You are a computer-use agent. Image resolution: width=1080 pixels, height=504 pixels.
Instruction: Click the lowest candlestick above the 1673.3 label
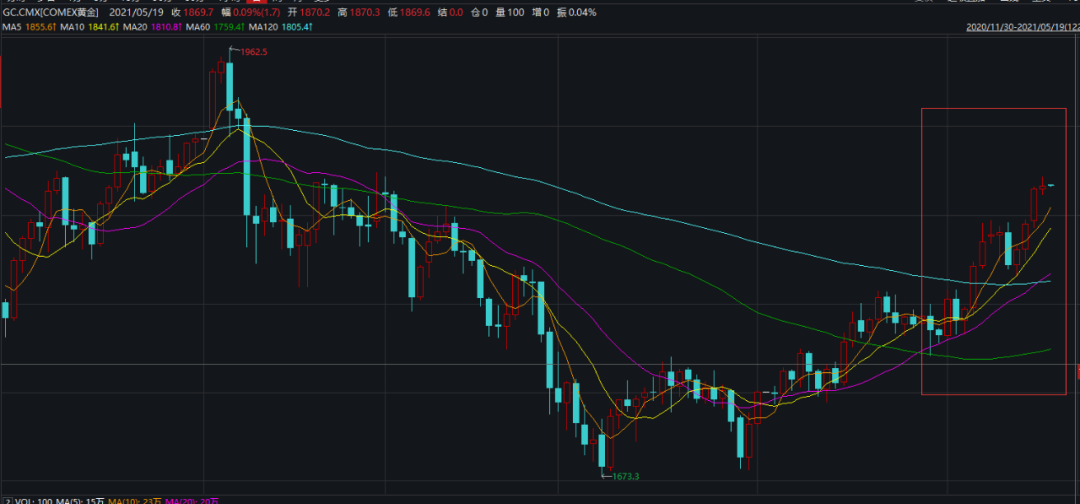pyautogui.click(x=603, y=450)
